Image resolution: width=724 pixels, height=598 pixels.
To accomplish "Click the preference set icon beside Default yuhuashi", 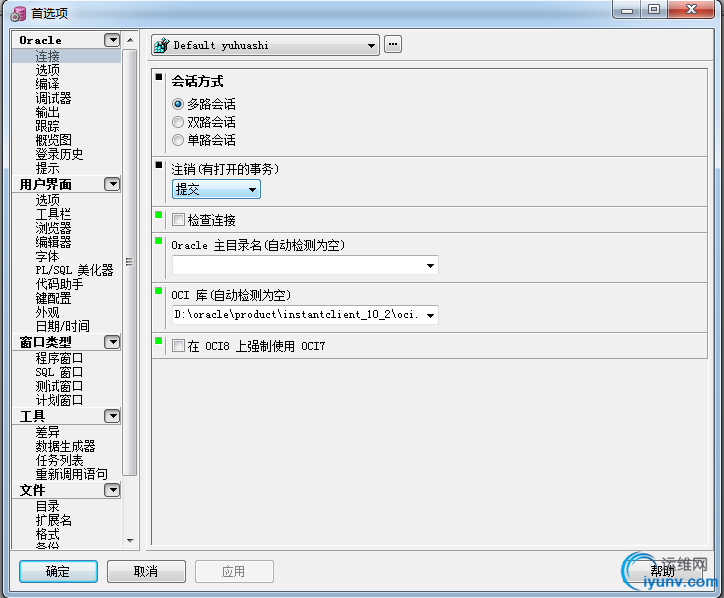I will click(162, 45).
